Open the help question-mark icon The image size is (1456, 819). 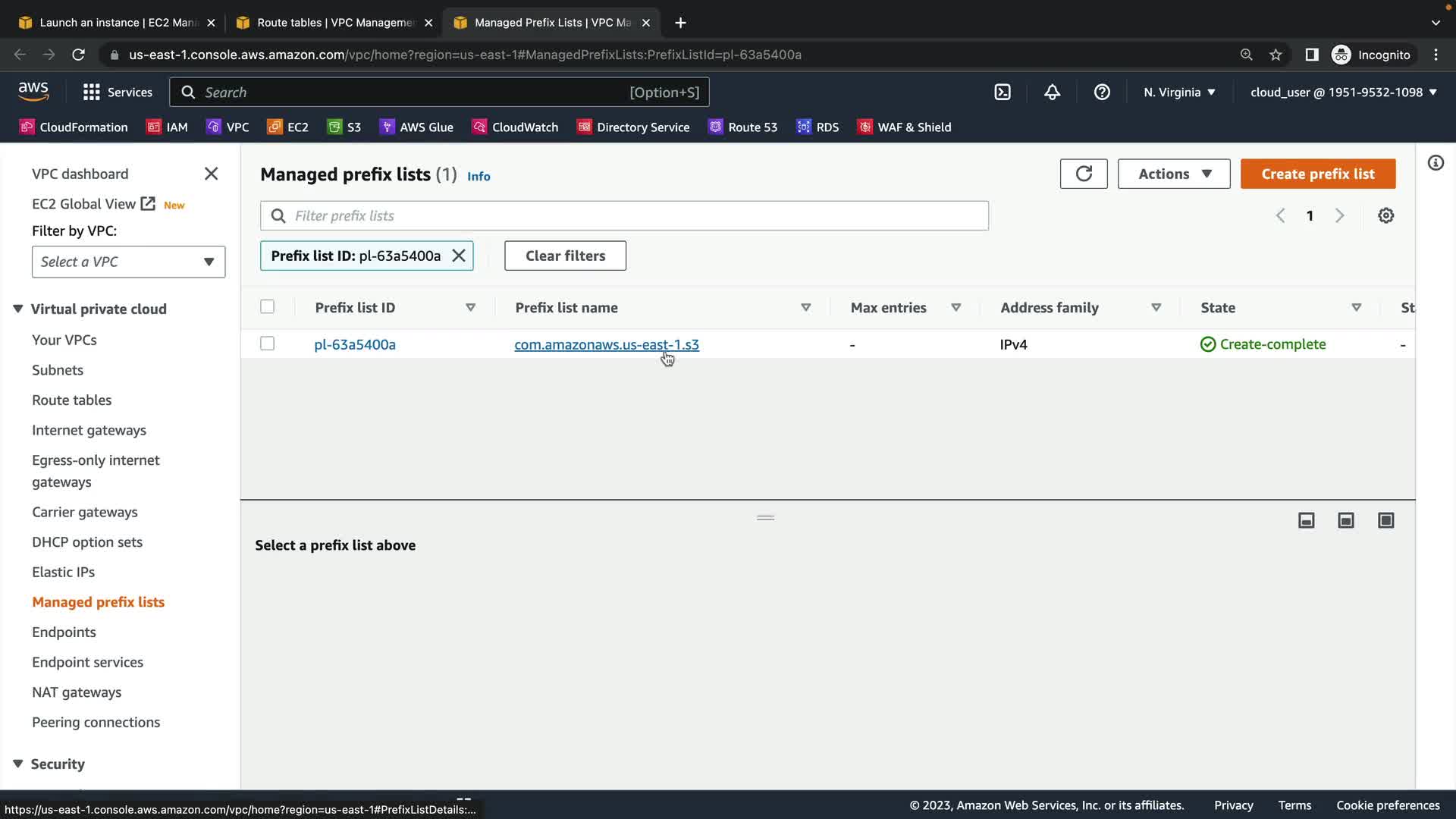click(x=1102, y=93)
